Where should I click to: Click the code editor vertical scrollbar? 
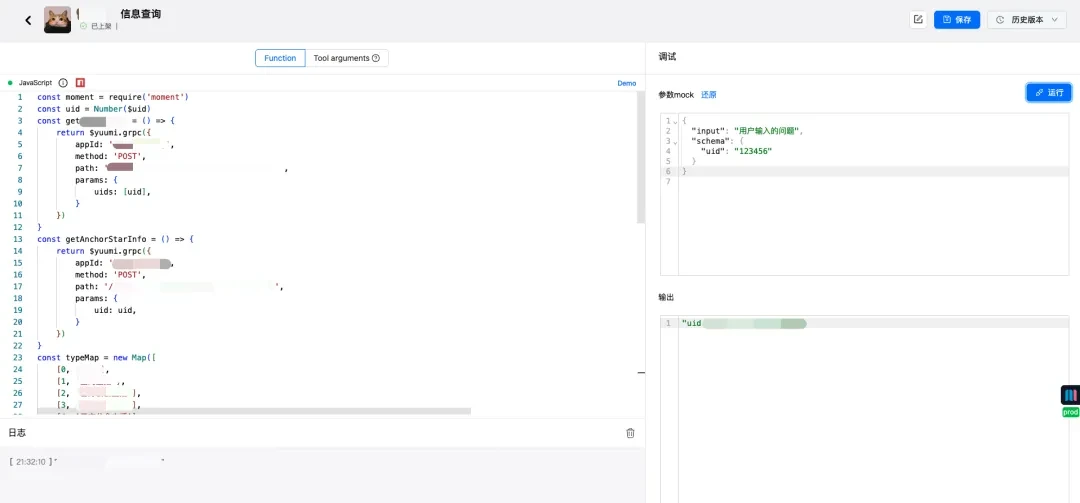(641, 158)
